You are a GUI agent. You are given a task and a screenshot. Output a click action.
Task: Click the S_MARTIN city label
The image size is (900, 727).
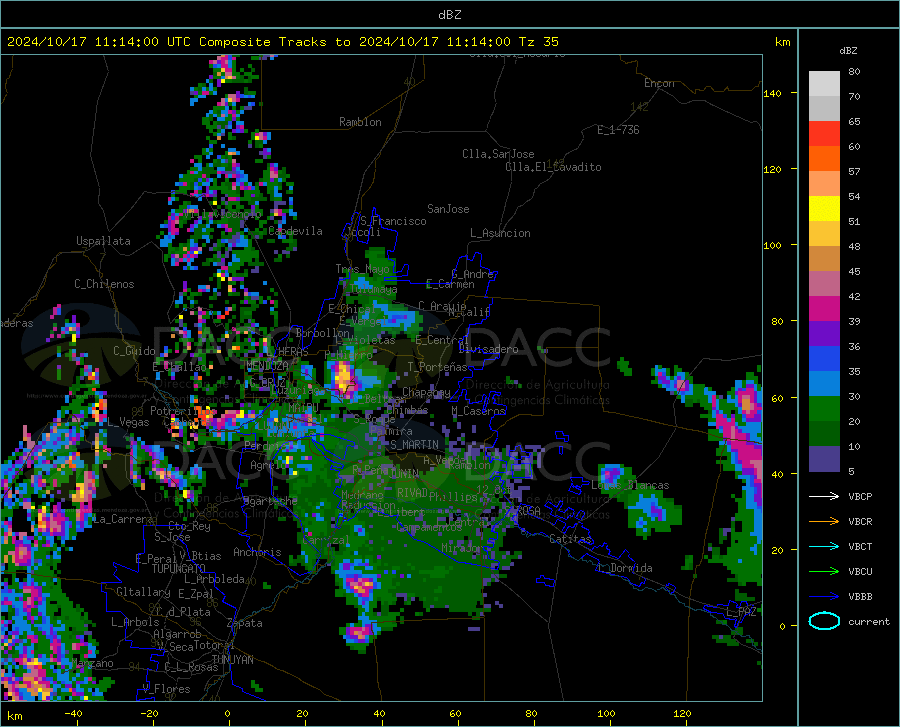[x=414, y=445]
